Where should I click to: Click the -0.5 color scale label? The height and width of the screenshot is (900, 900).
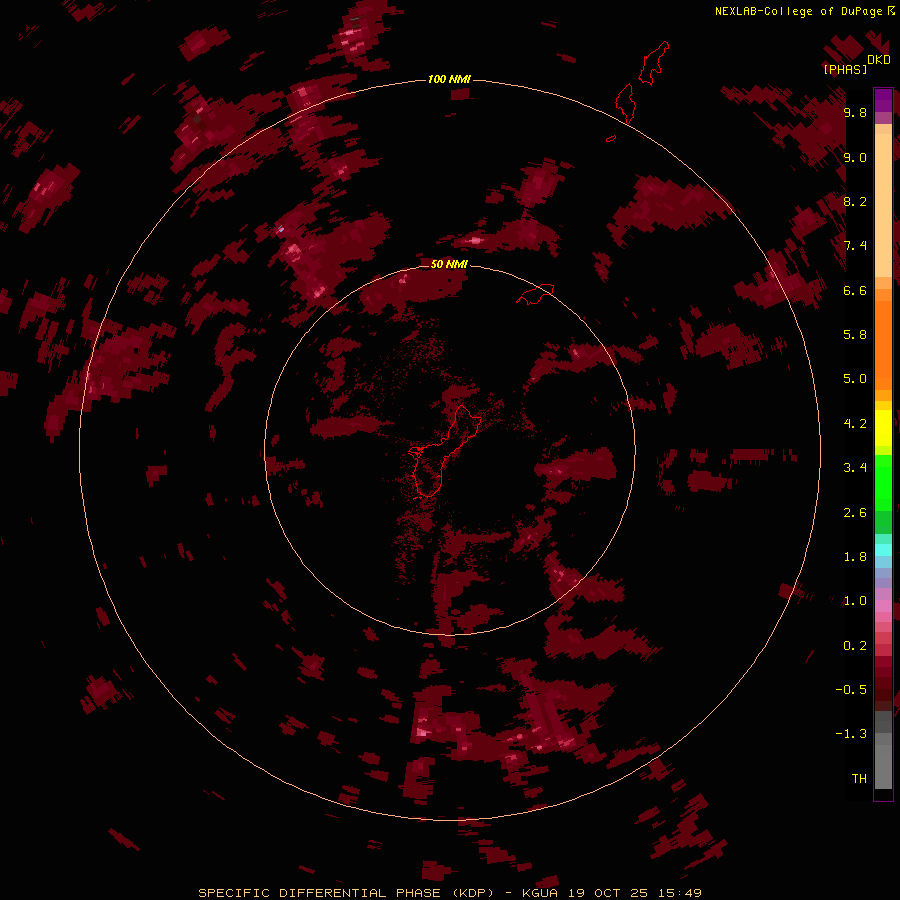click(851, 690)
